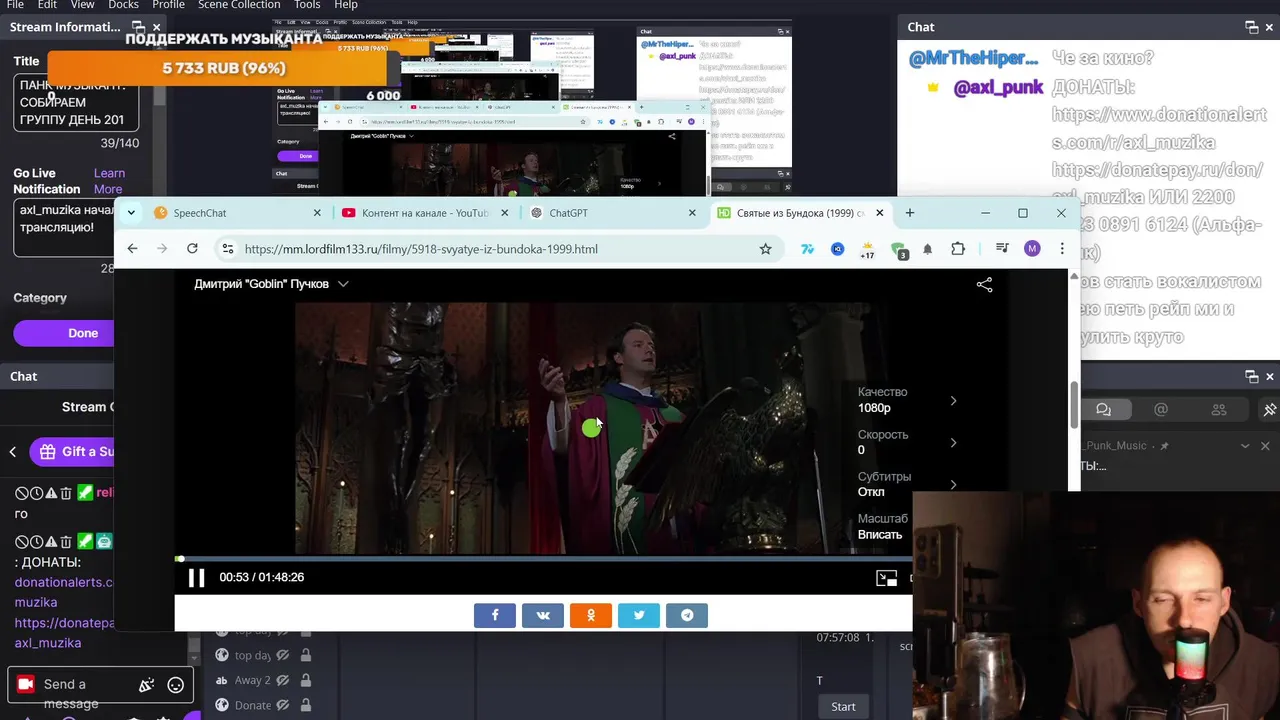Click the Go Live Notification text field
The height and width of the screenshot is (720, 1280).
click(x=64, y=228)
